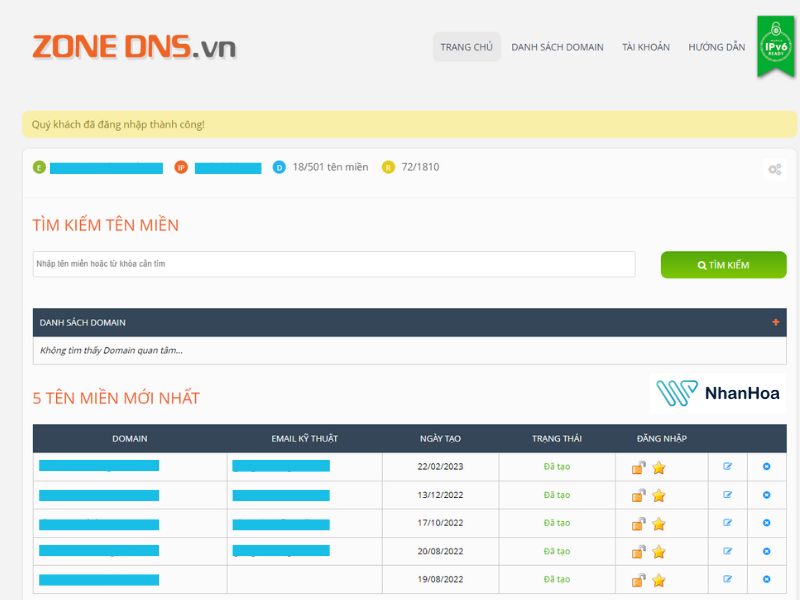Delete the domain created 22/02/2023
The width and height of the screenshot is (800, 600).
(766, 466)
